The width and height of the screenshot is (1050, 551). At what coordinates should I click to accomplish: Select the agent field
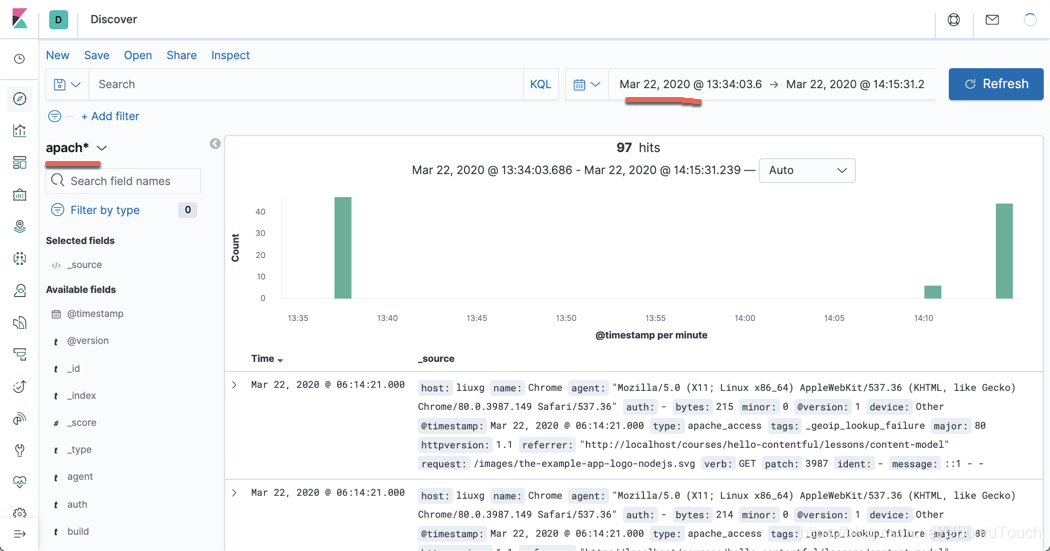80,477
